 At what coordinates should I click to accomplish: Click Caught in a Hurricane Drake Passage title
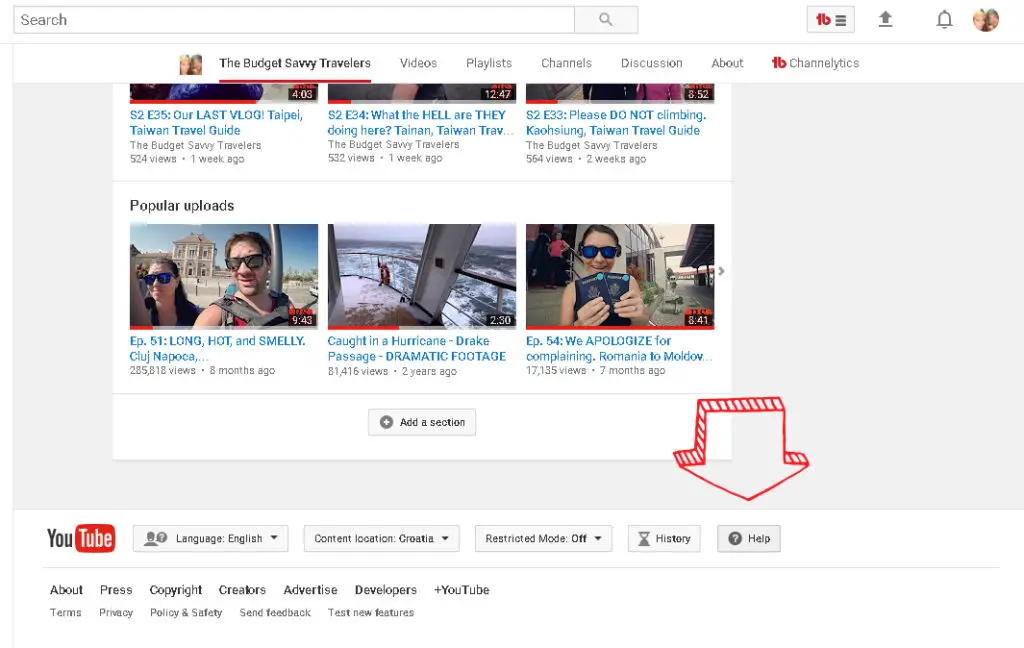pyautogui.click(x=417, y=348)
